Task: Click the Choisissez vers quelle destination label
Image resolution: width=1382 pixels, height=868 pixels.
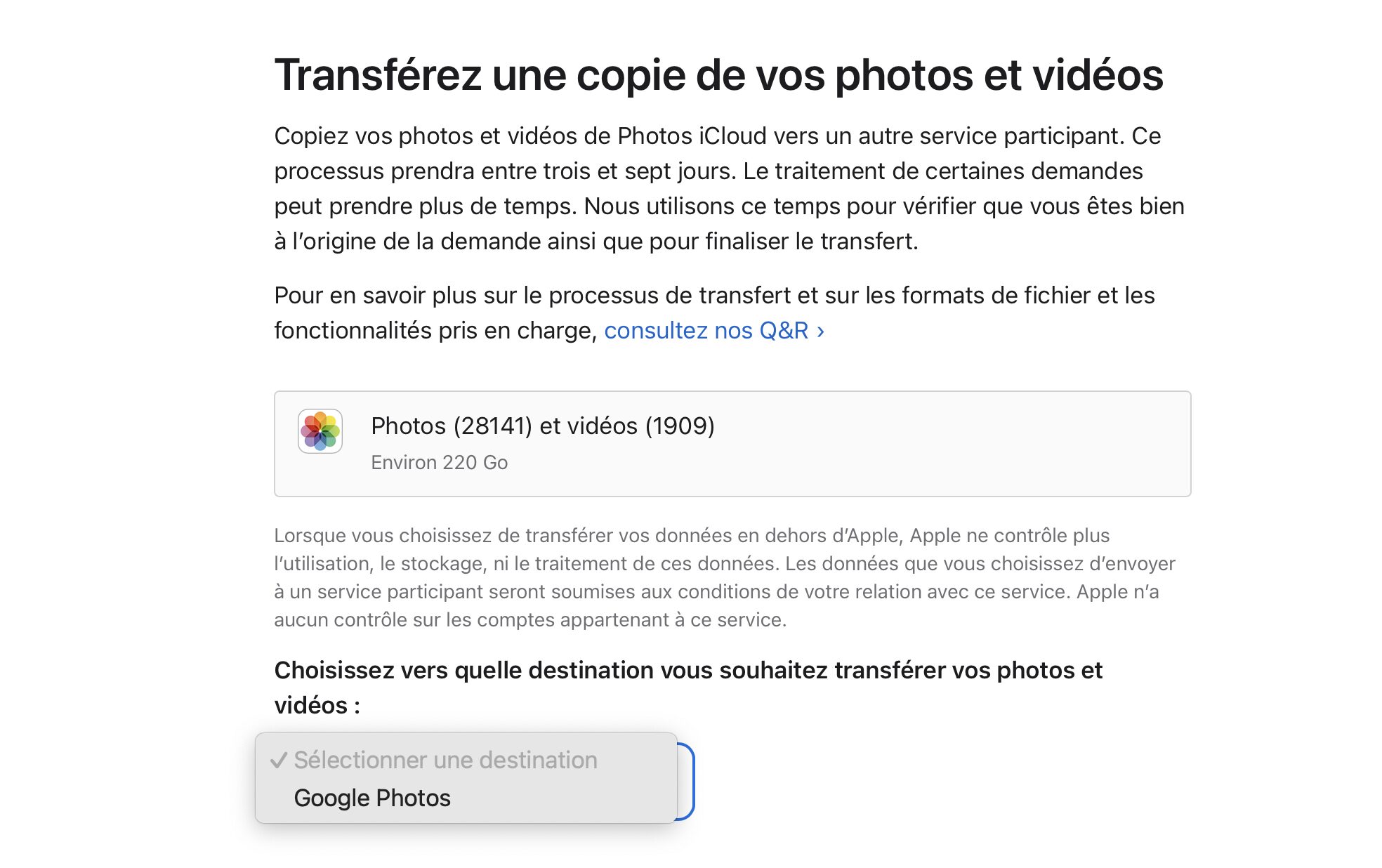Action: (x=688, y=688)
